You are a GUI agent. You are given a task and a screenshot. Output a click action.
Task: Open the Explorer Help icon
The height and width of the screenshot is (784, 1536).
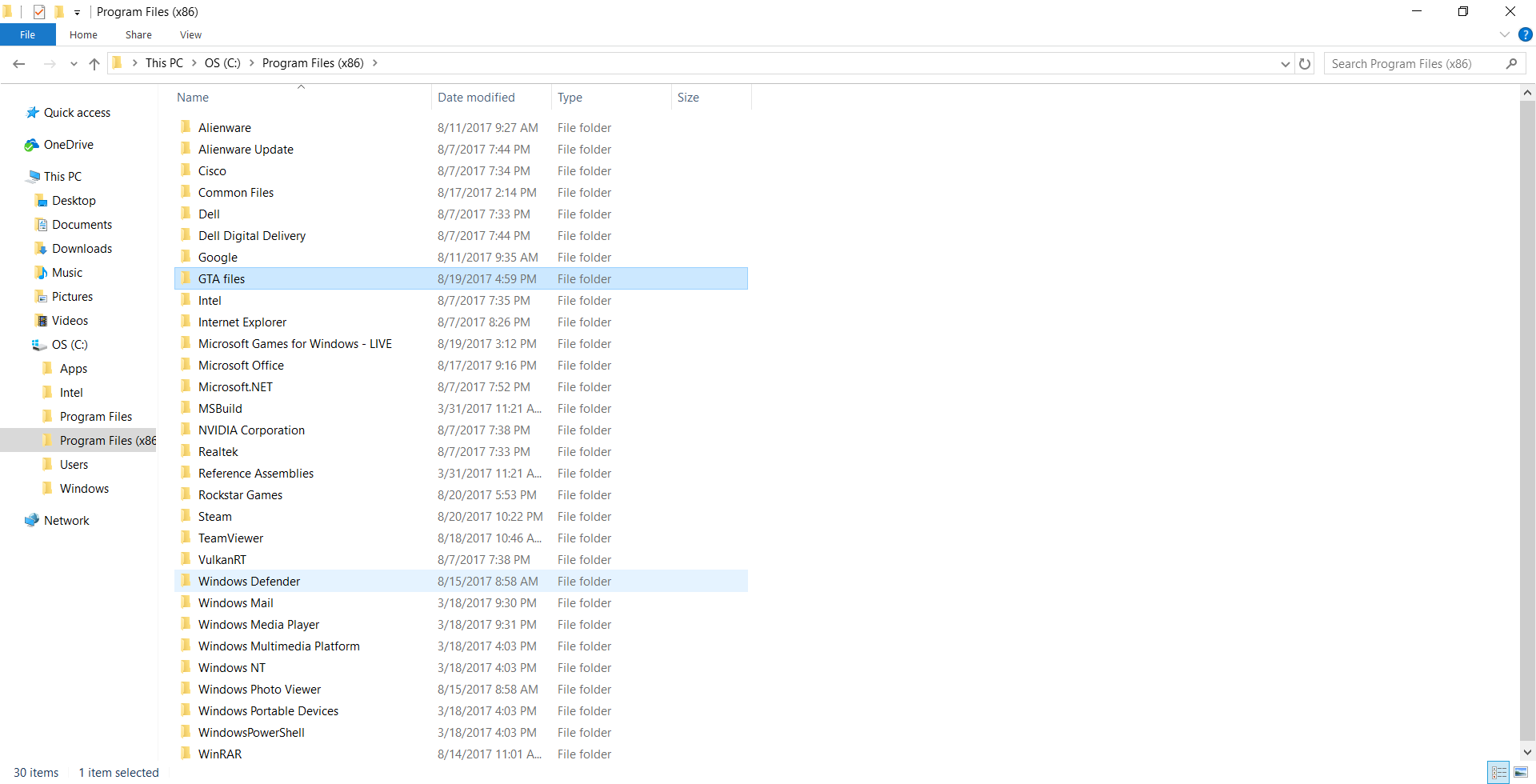(x=1526, y=34)
